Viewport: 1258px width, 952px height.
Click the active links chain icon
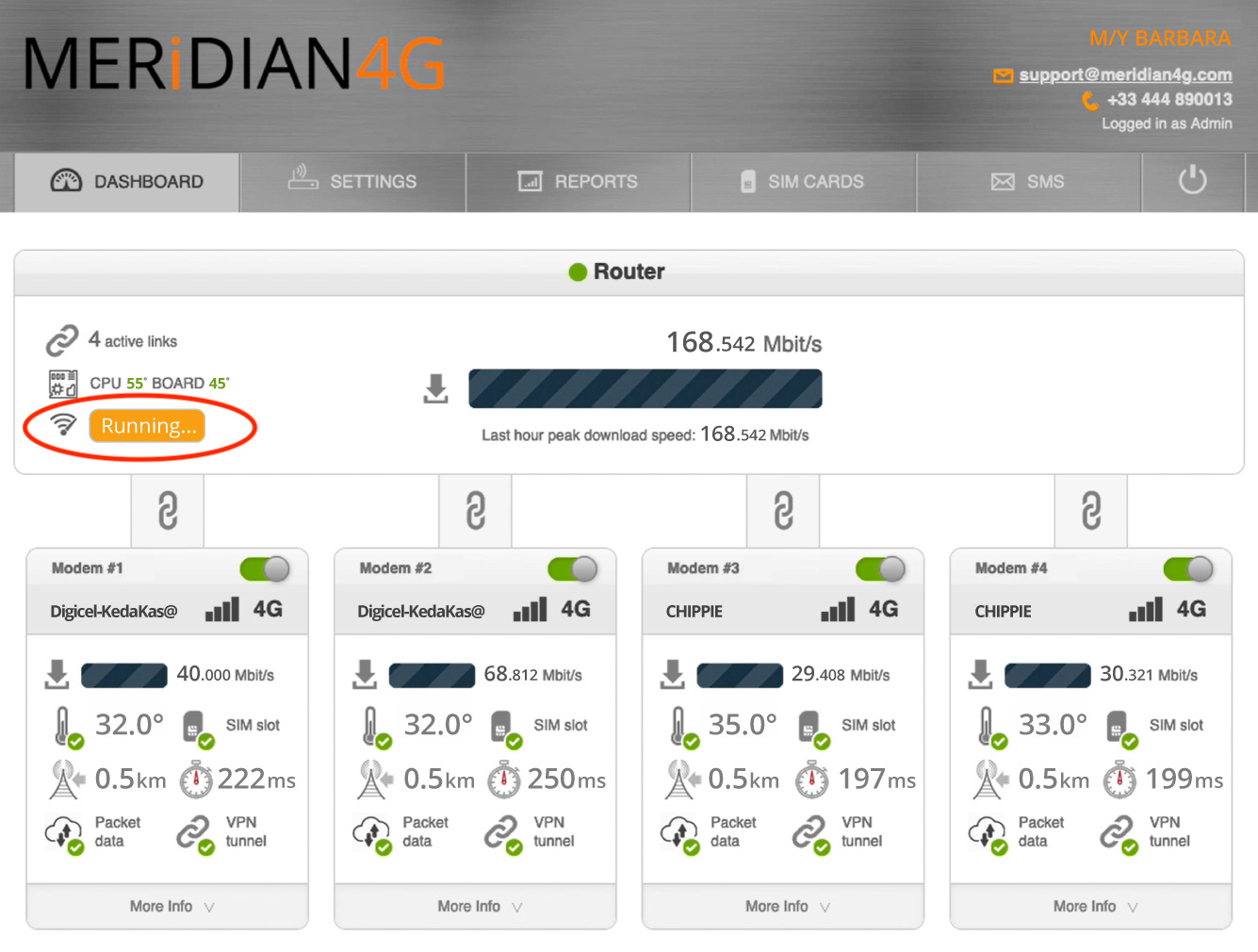pos(62,340)
